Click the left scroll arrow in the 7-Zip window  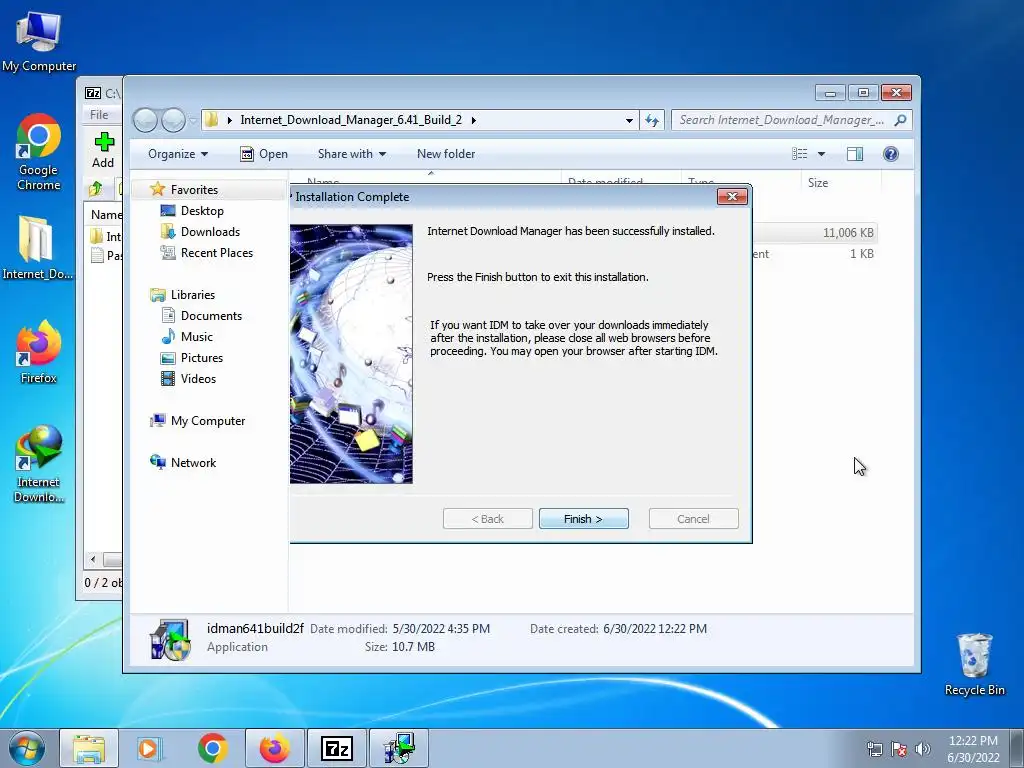93,560
